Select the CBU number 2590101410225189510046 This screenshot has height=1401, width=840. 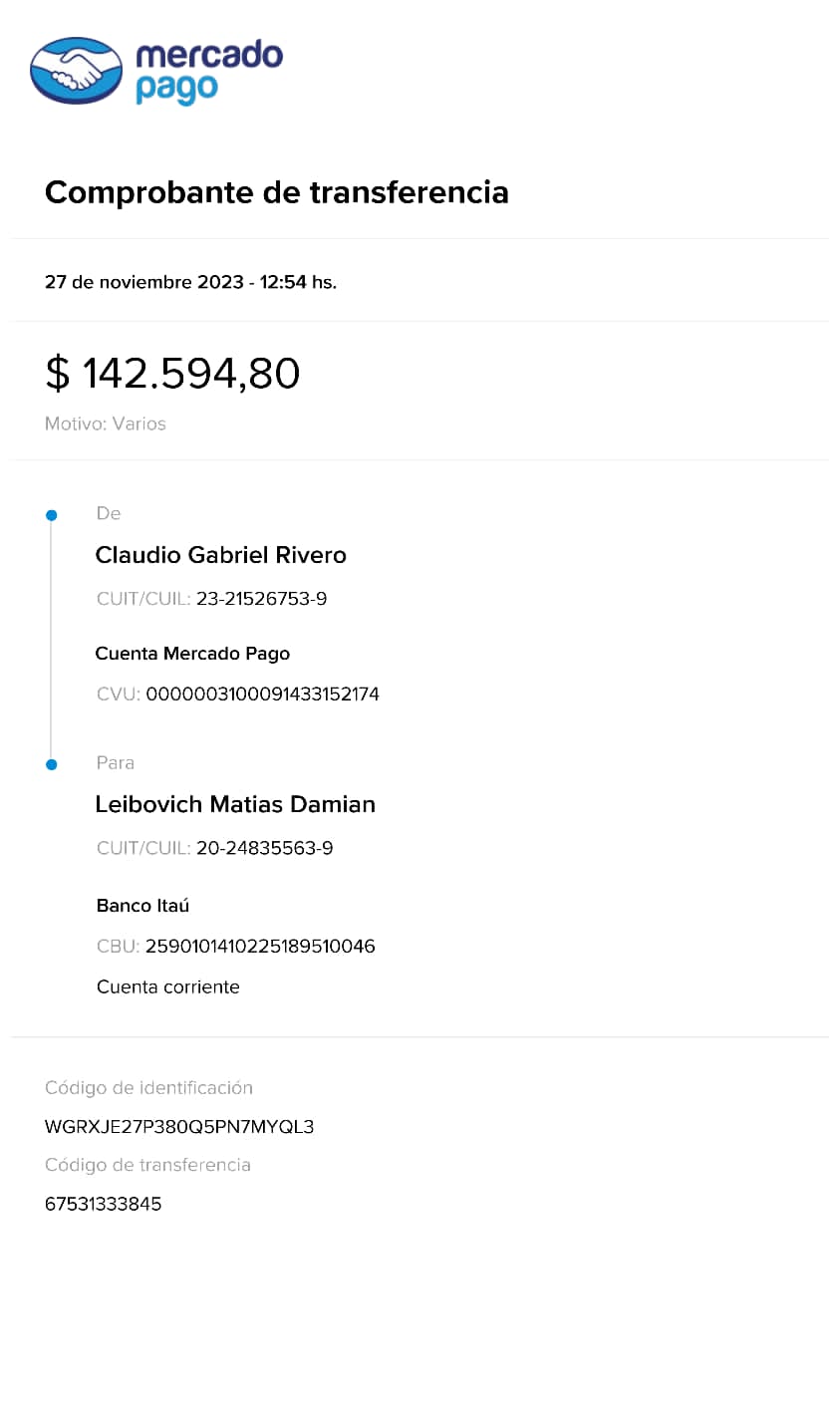pyautogui.click(x=260, y=947)
